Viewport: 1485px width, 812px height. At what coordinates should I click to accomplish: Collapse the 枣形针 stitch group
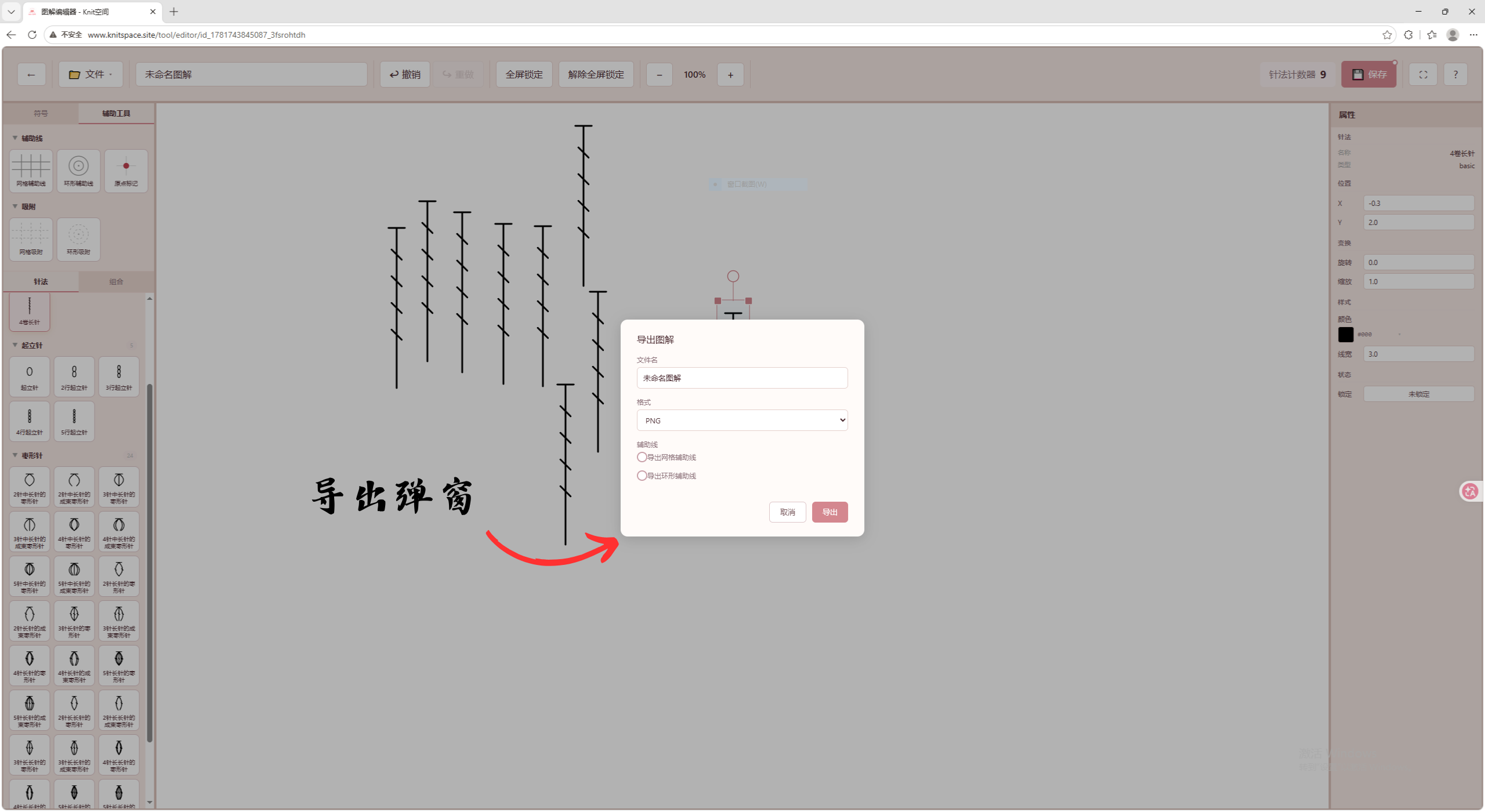[15, 455]
